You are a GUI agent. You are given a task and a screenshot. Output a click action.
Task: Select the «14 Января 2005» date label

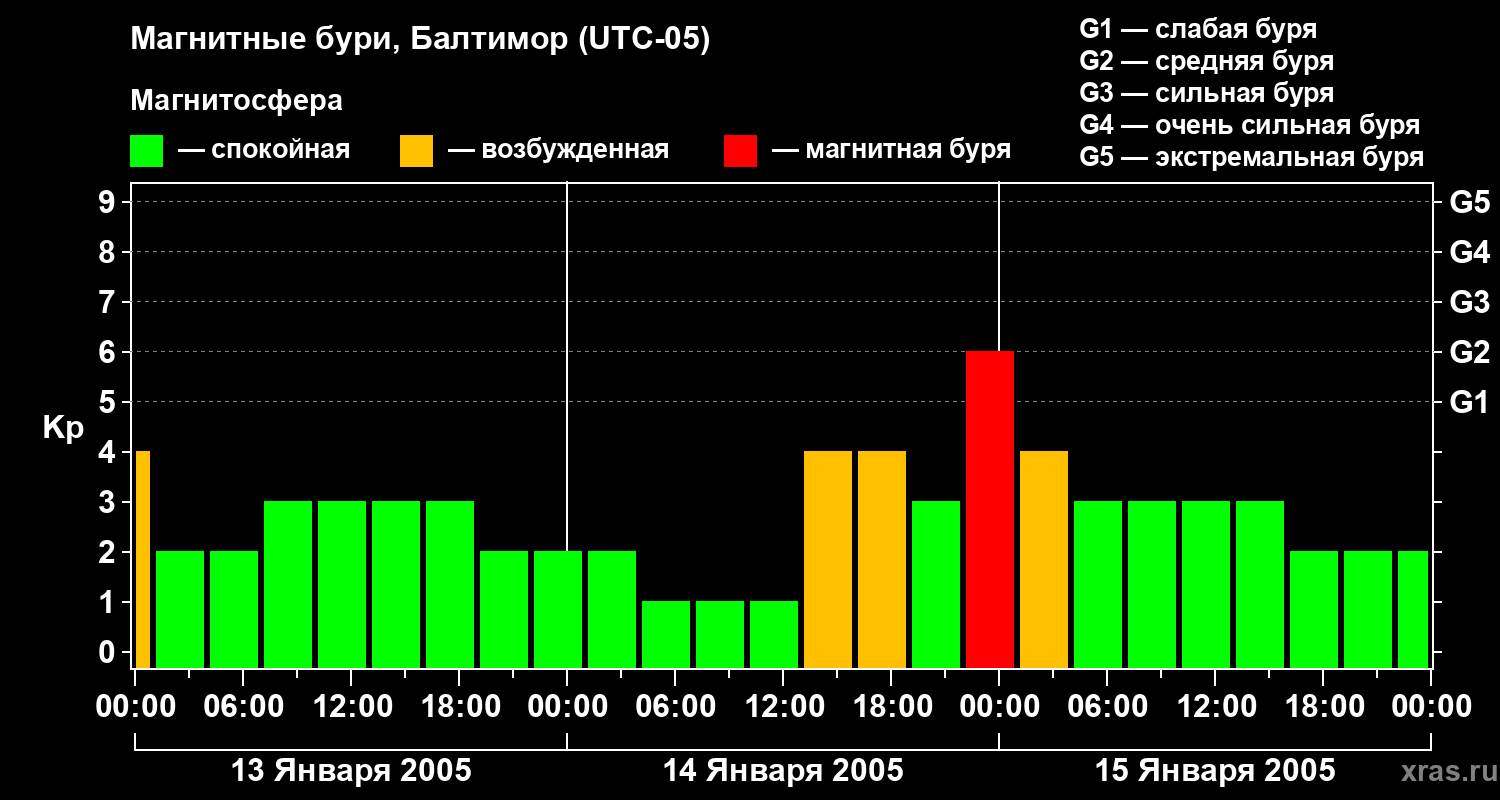pyautogui.click(x=783, y=771)
